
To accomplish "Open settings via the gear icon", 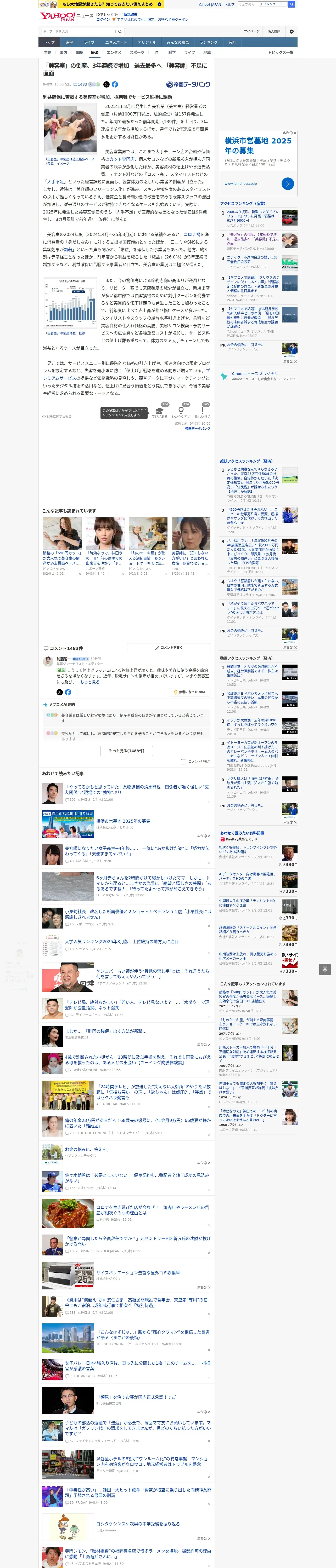I will click(292, 32).
